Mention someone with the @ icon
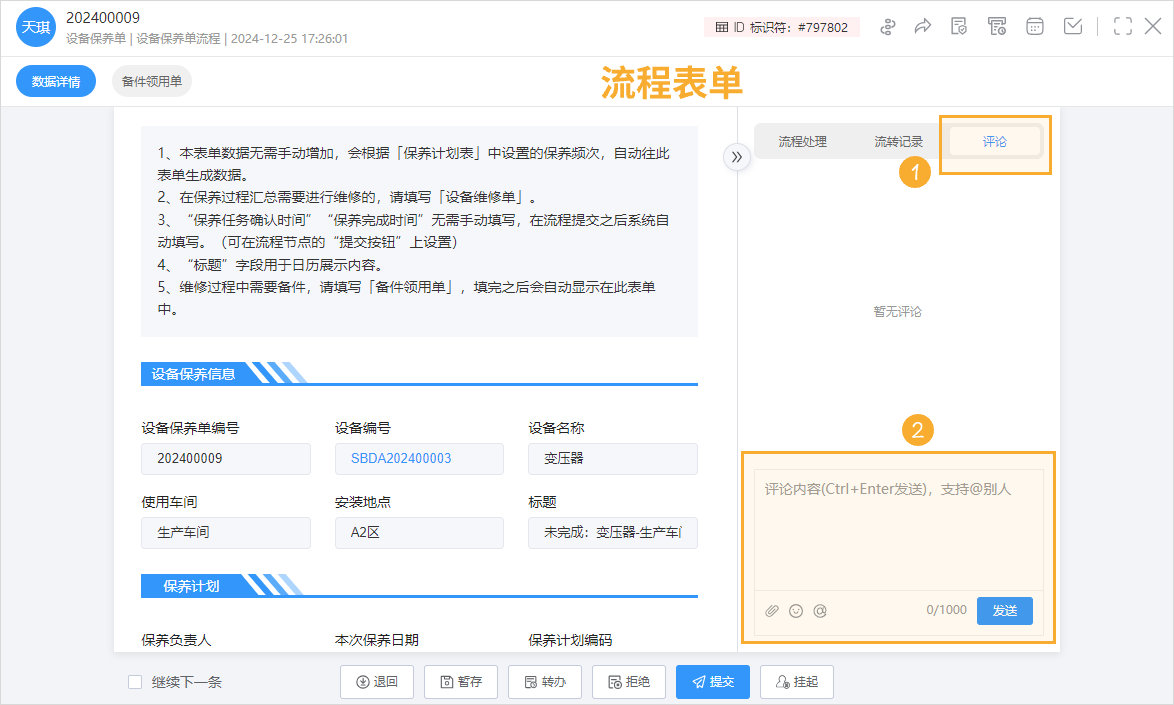The height and width of the screenshot is (705, 1174). click(x=820, y=610)
